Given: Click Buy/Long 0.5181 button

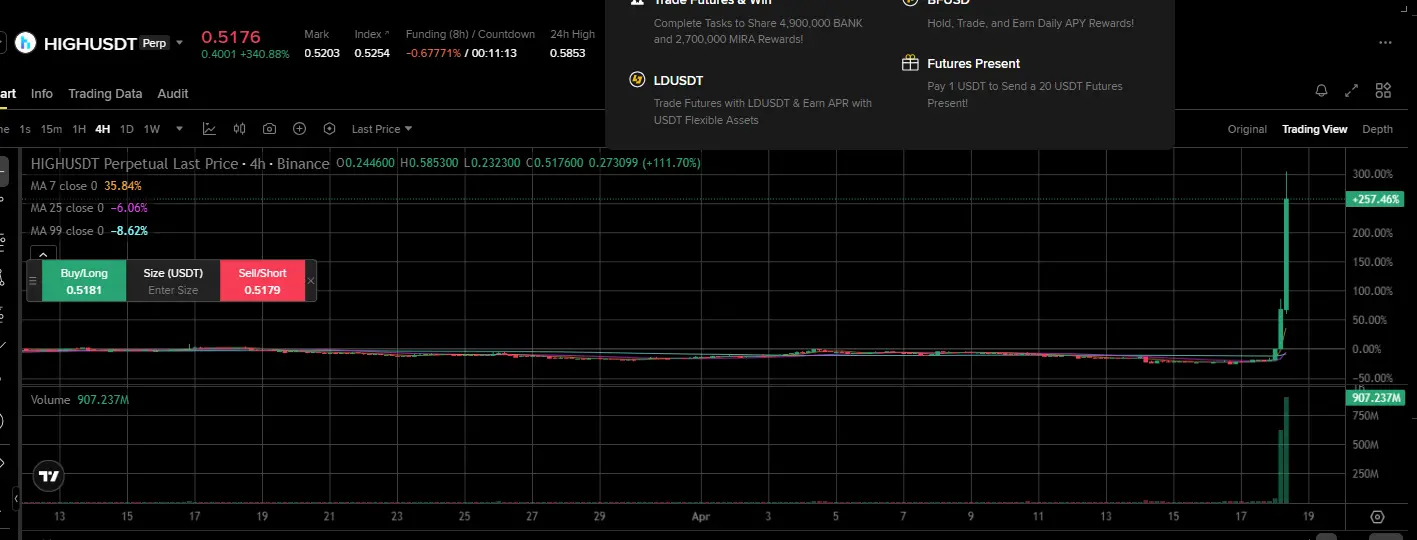Looking at the screenshot, I should [x=84, y=281].
